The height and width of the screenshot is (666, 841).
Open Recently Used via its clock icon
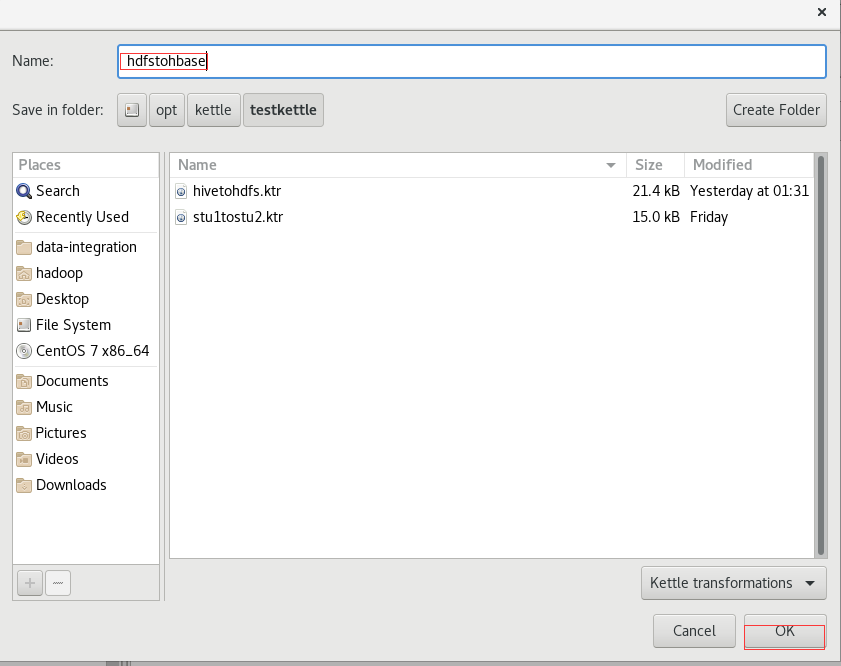[24, 217]
